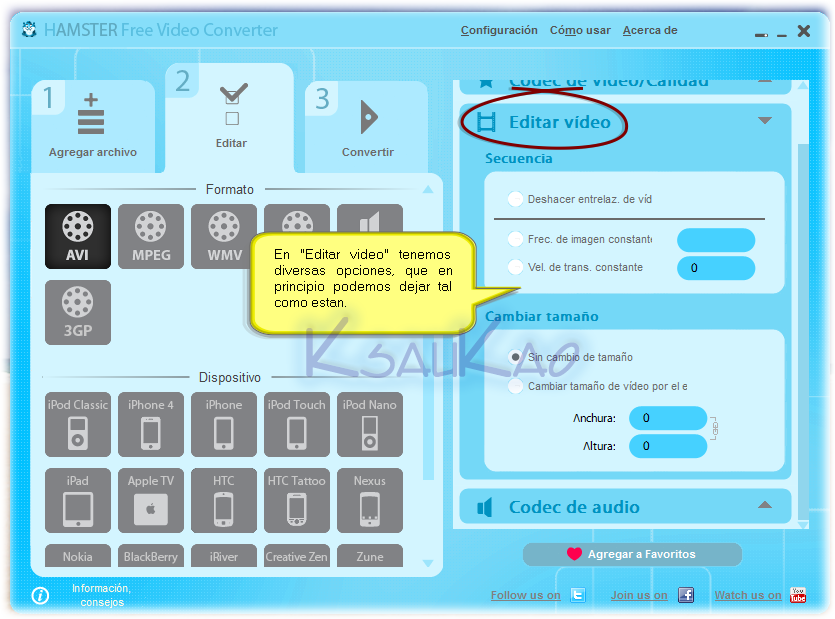Viewport: 835px width, 619px height.
Task: Click the Anchura width input field
Action: pyautogui.click(x=668, y=418)
